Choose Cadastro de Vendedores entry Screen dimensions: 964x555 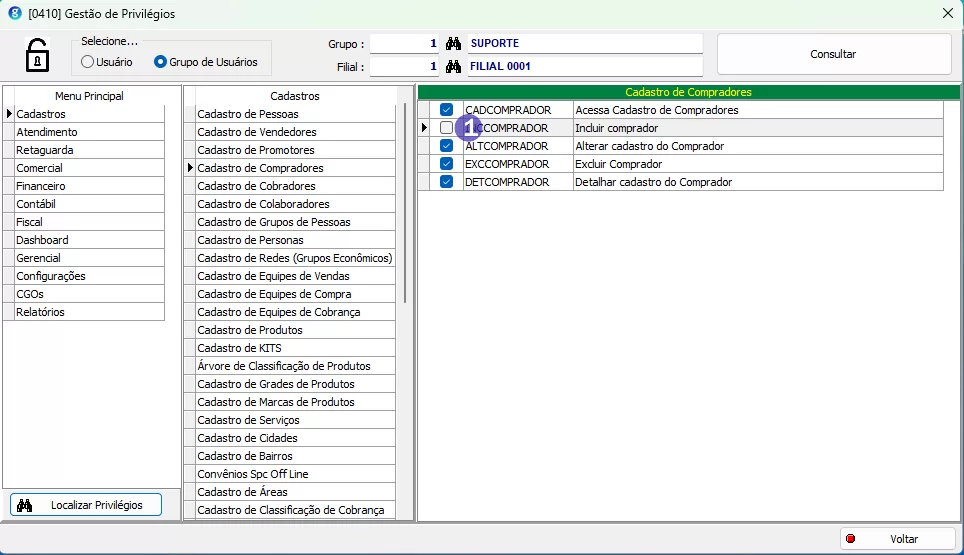pyautogui.click(x=257, y=132)
